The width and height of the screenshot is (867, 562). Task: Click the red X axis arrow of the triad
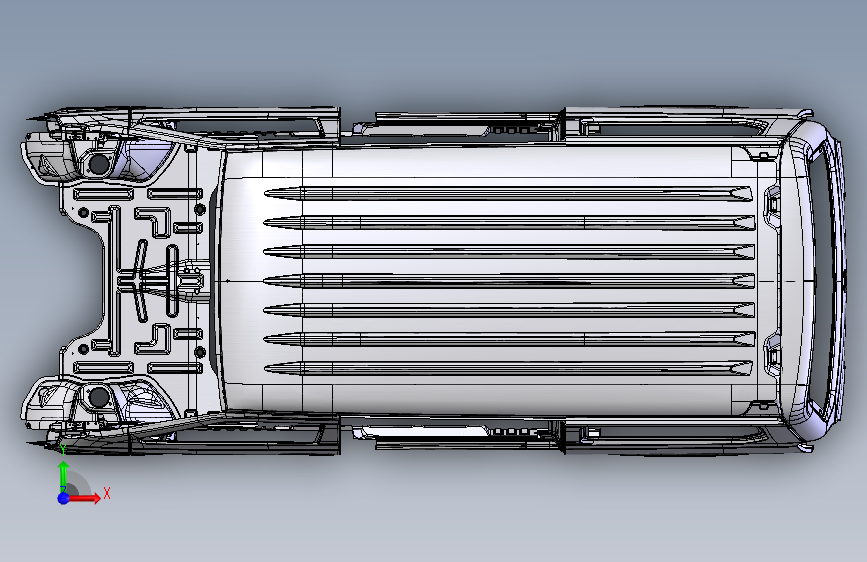84,498
